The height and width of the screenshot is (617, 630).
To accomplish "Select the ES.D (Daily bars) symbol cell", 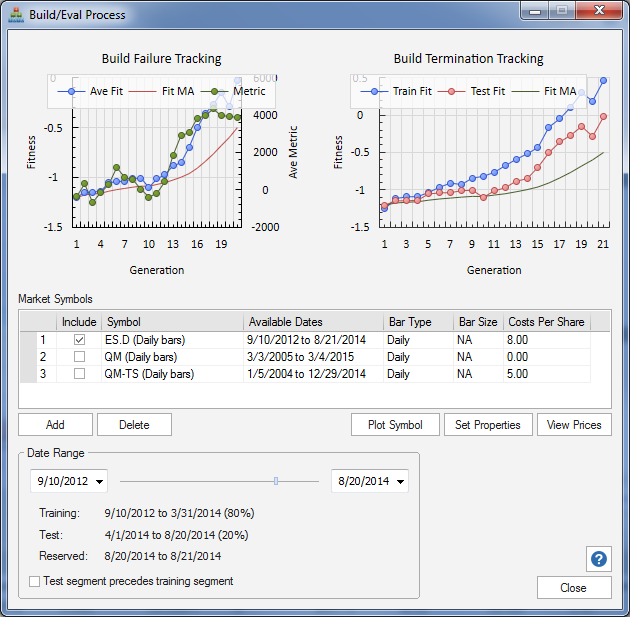I will (x=172, y=340).
